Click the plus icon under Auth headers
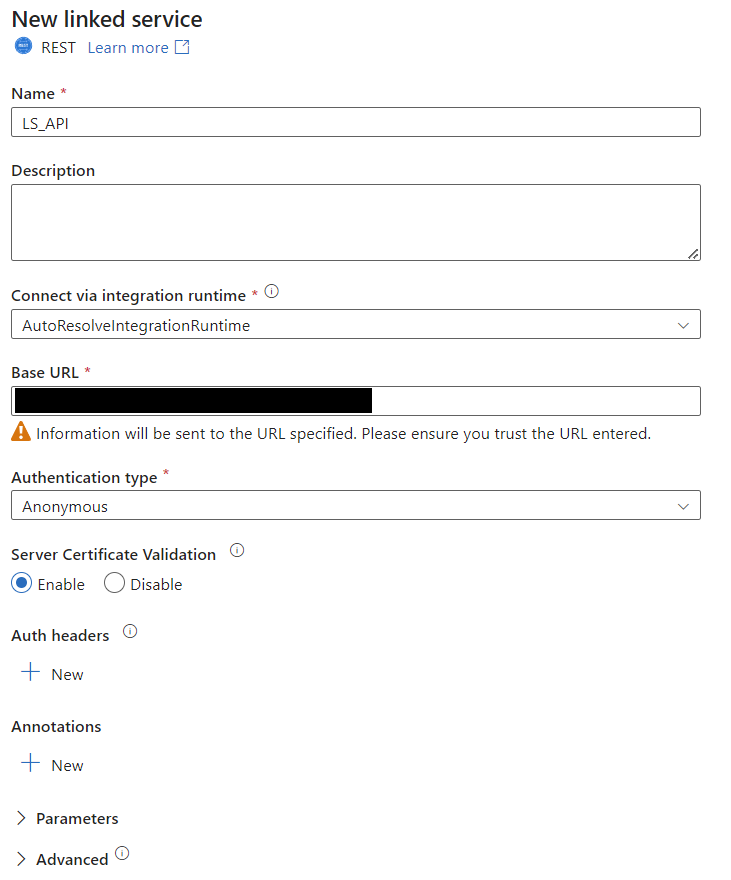Viewport: 731px width, 880px height. 30,672
